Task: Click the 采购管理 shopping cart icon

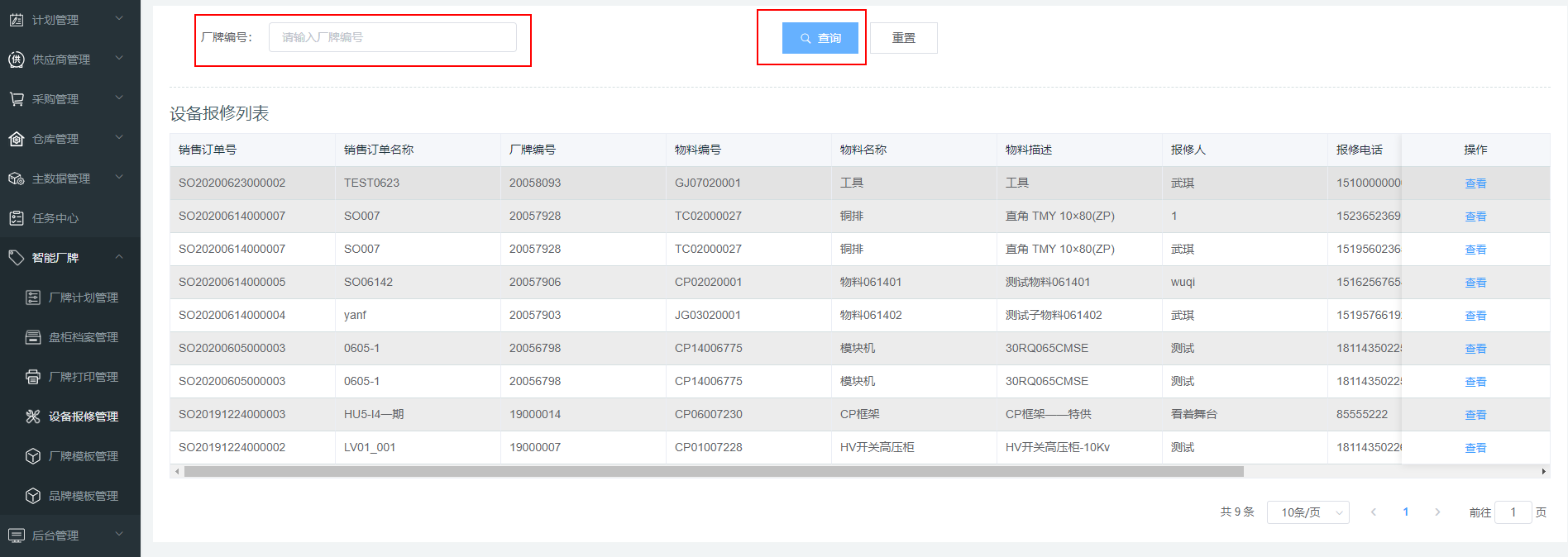Action: point(17,99)
